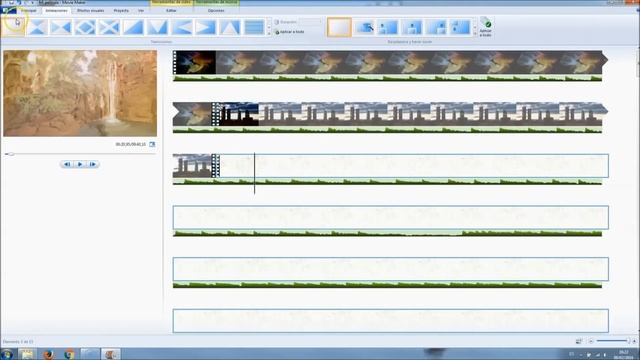
Task: Step to the next frame
Action: pos(93,164)
